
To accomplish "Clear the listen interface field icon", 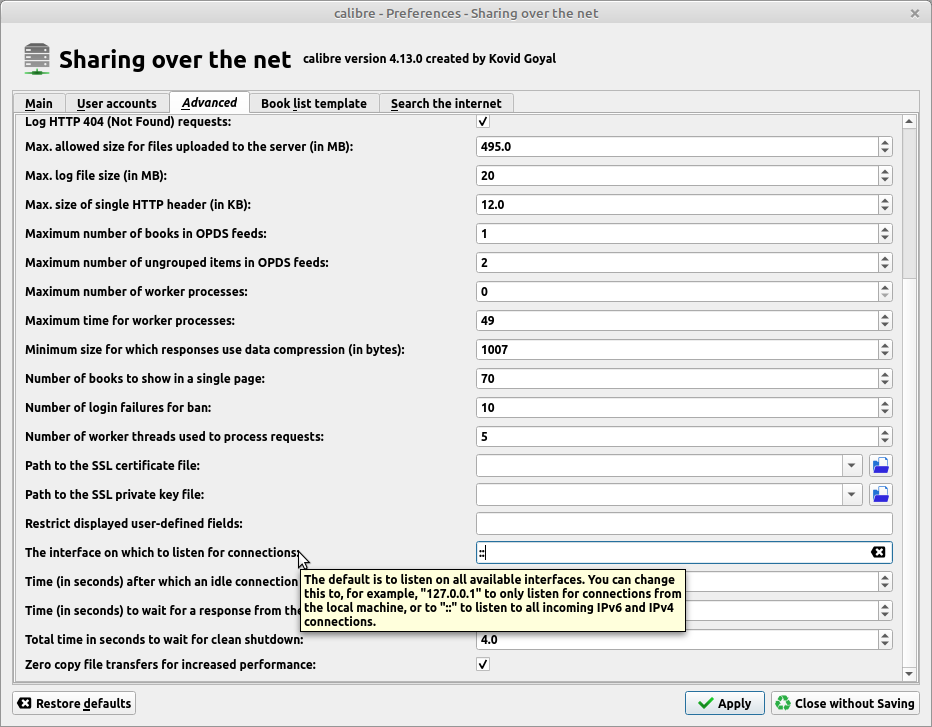I will (878, 552).
